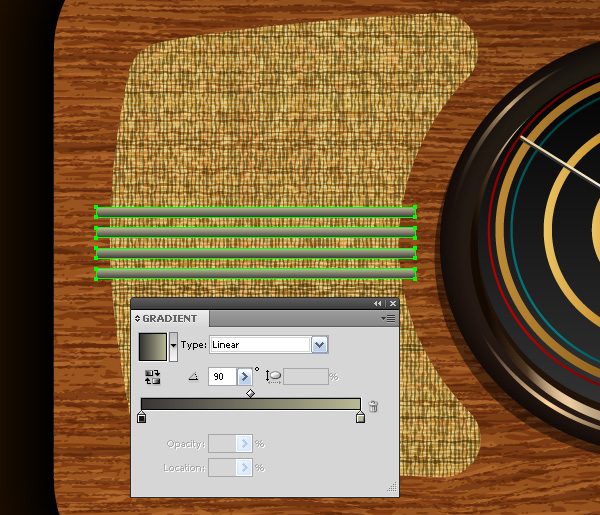Click the Linear type field
Screen dimensions: 600x515
coord(260,345)
